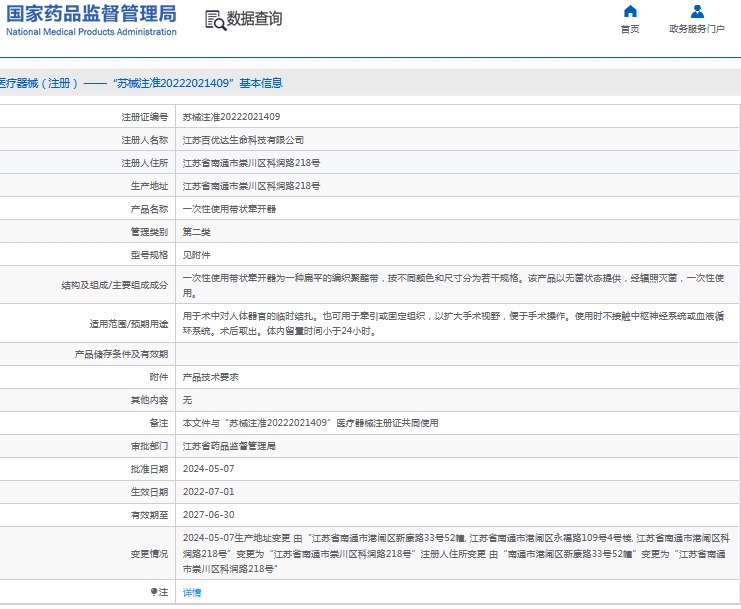Click the 见附件 value
The width and height of the screenshot is (741, 609).
tap(197, 255)
